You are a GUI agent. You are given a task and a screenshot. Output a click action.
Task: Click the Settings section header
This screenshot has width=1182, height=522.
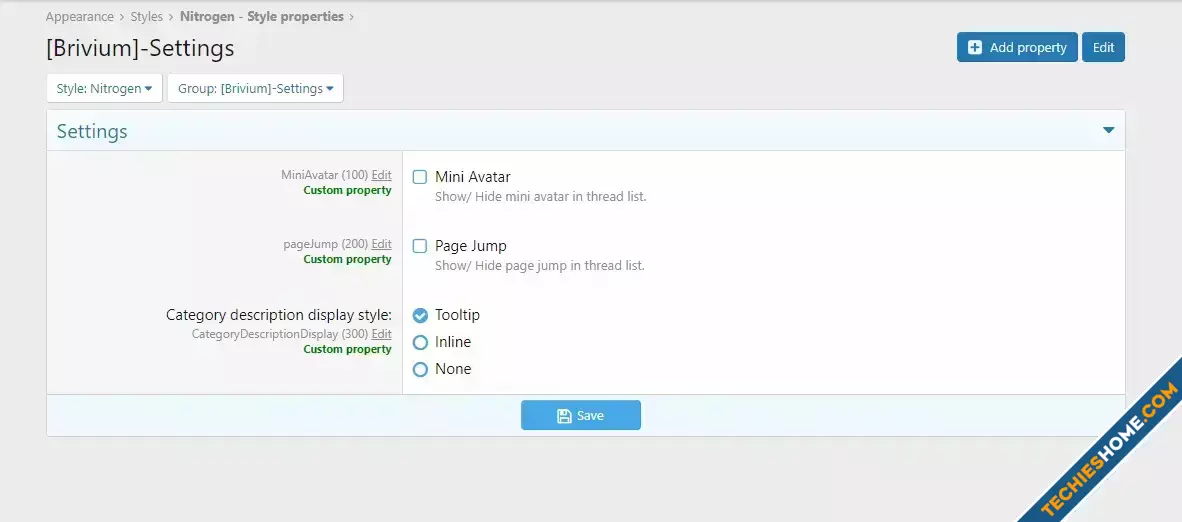tap(92, 131)
